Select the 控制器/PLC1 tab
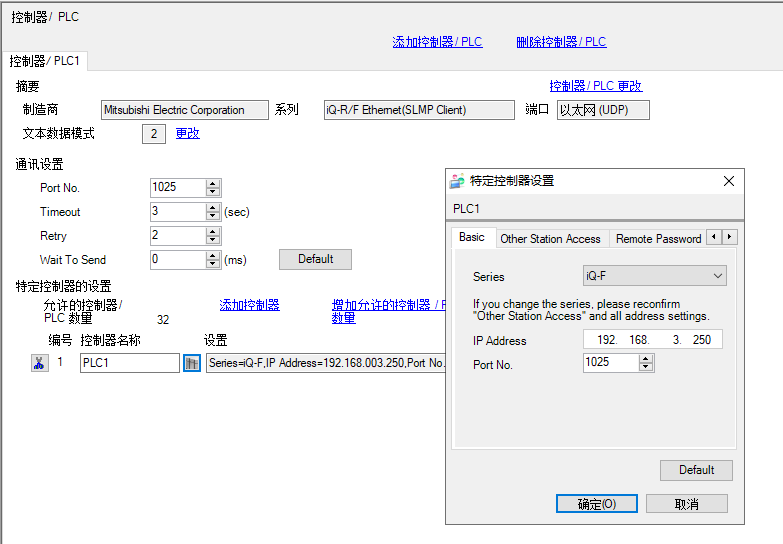Viewport: 783px width, 544px height. point(45,61)
